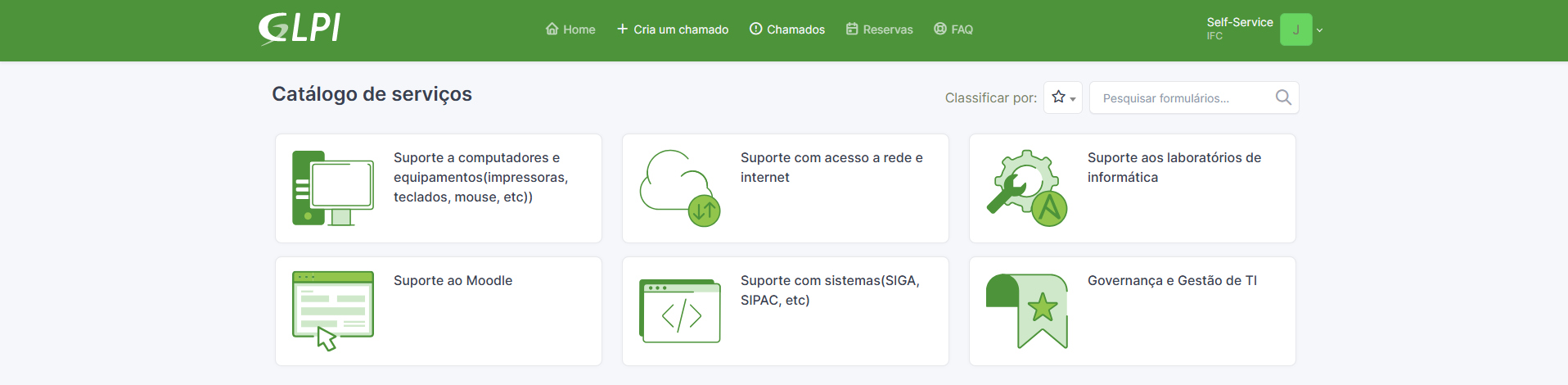Open Suporte ao Moodle form

point(439,311)
